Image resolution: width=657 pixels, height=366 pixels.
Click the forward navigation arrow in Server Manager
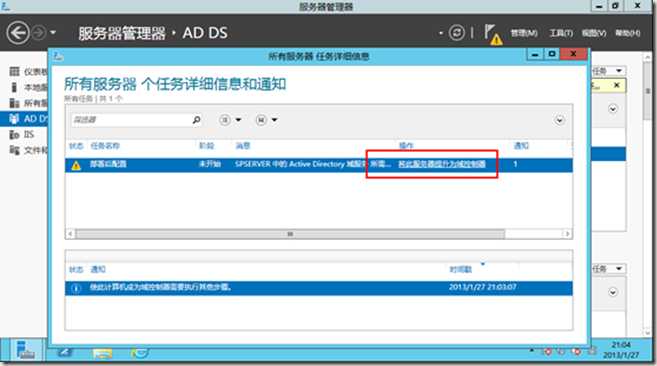tap(39, 33)
